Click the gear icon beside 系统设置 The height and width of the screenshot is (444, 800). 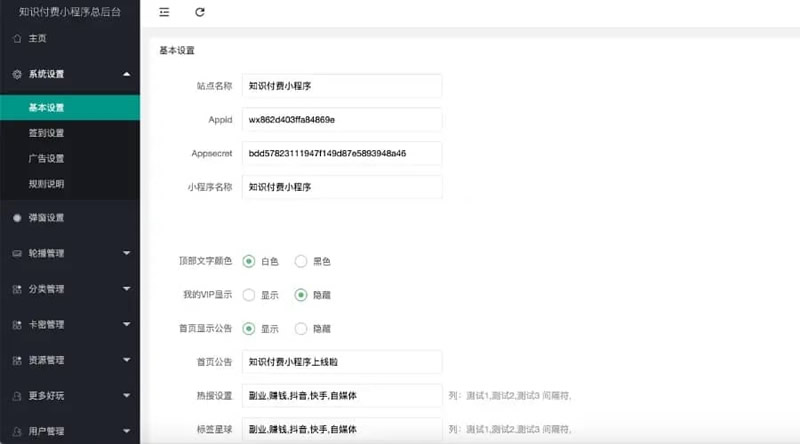[x=17, y=74]
